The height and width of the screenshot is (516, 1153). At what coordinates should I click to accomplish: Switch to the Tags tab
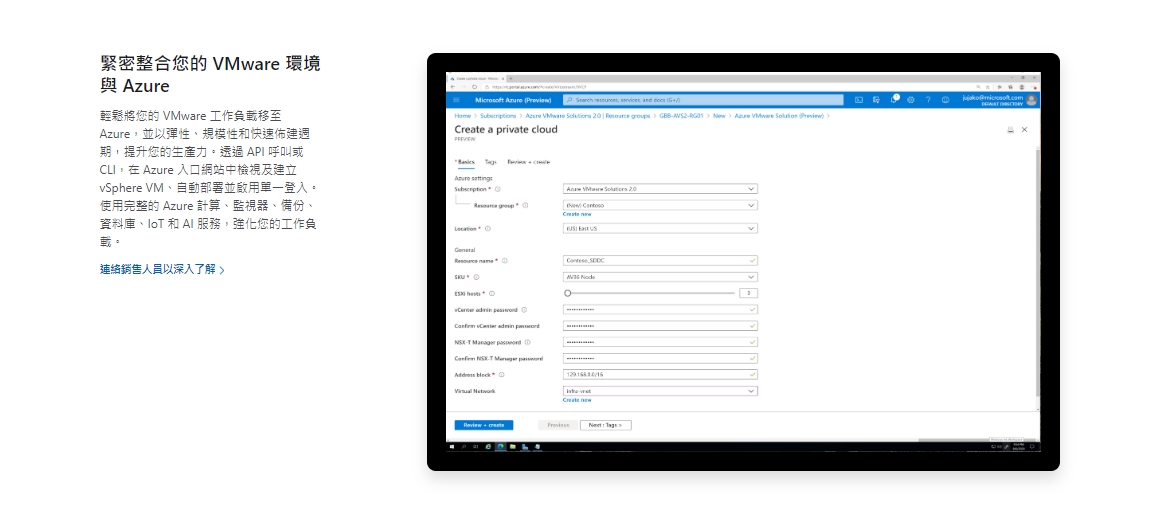(490, 161)
